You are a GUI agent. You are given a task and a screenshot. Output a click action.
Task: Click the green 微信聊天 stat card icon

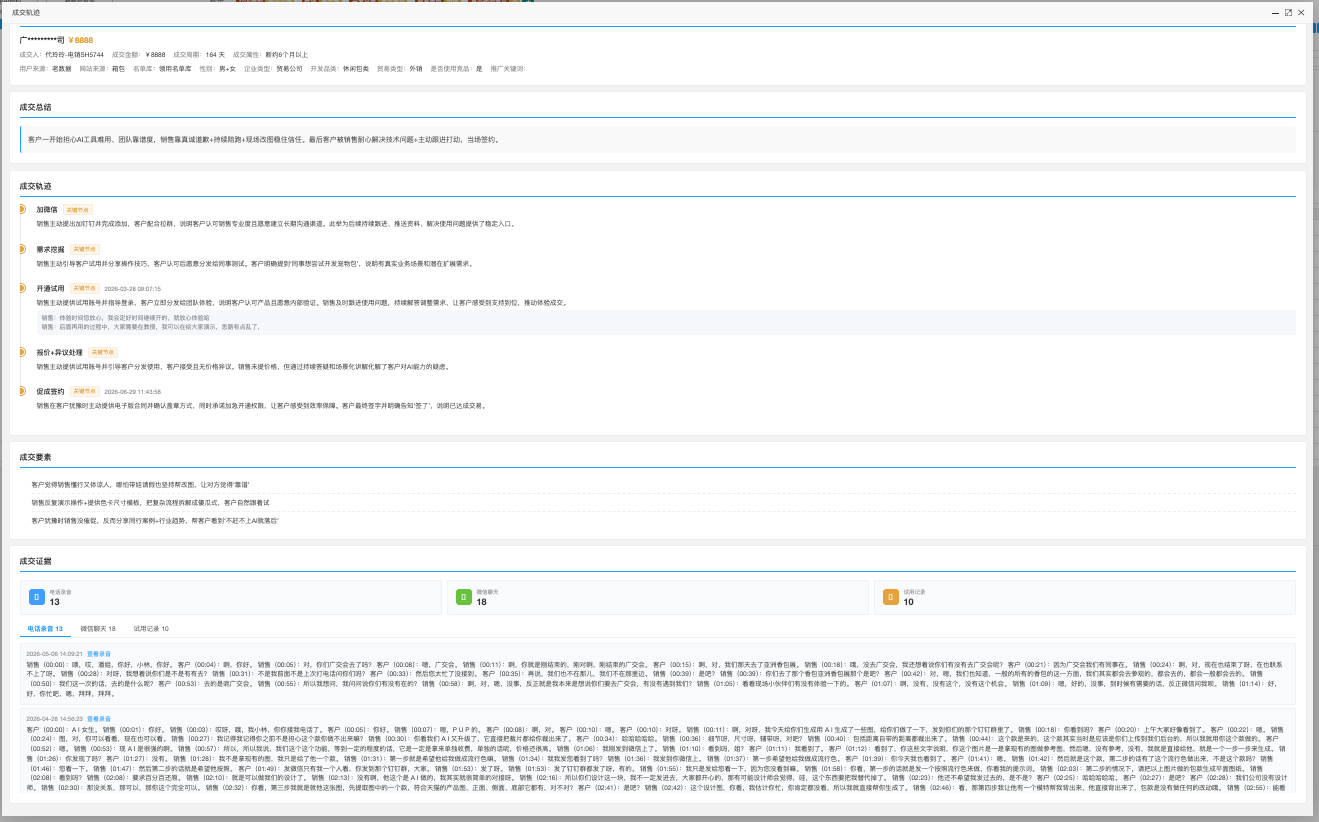[x=463, y=597]
